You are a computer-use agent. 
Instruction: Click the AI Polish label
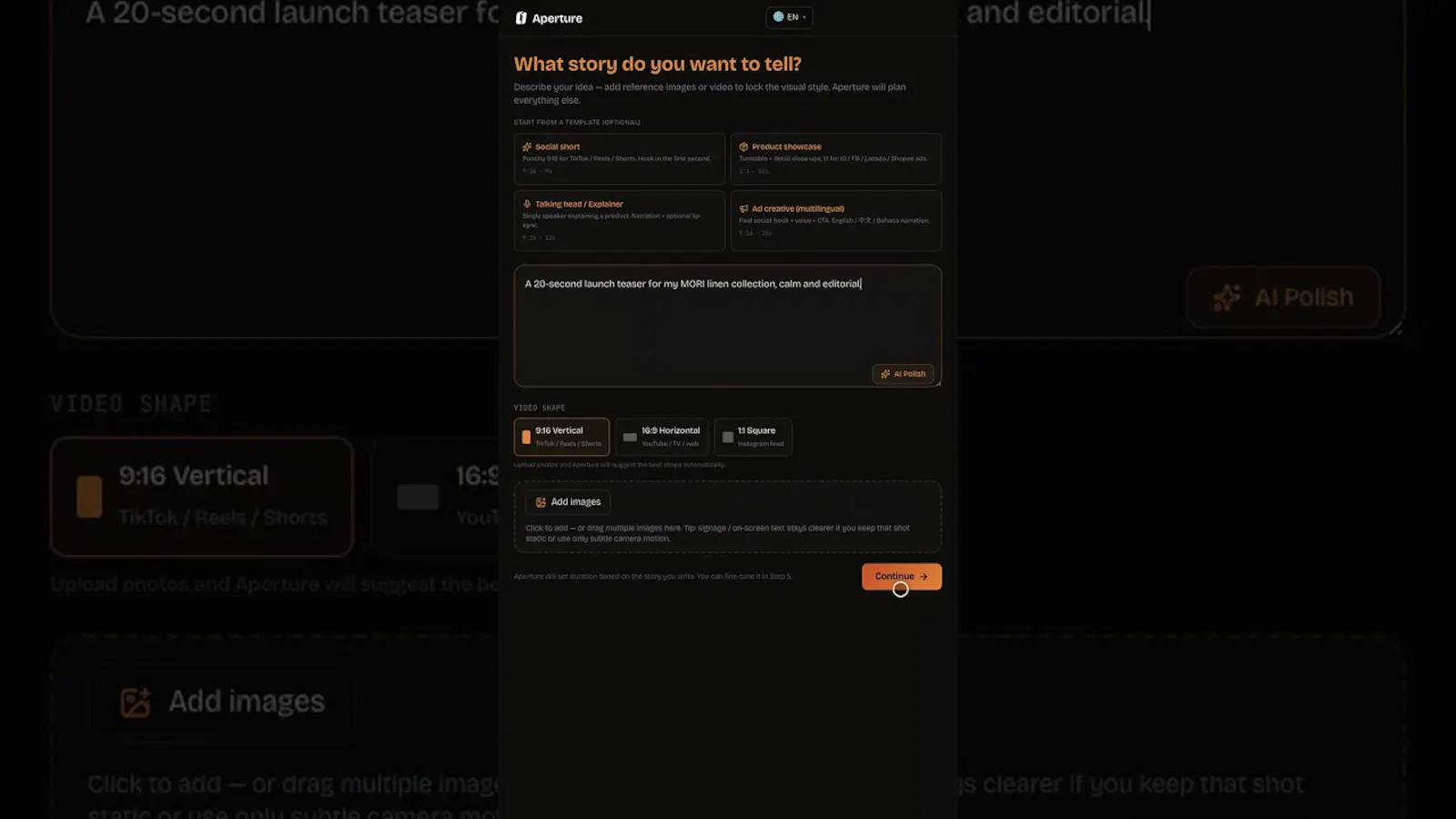(x=909, y=374)
